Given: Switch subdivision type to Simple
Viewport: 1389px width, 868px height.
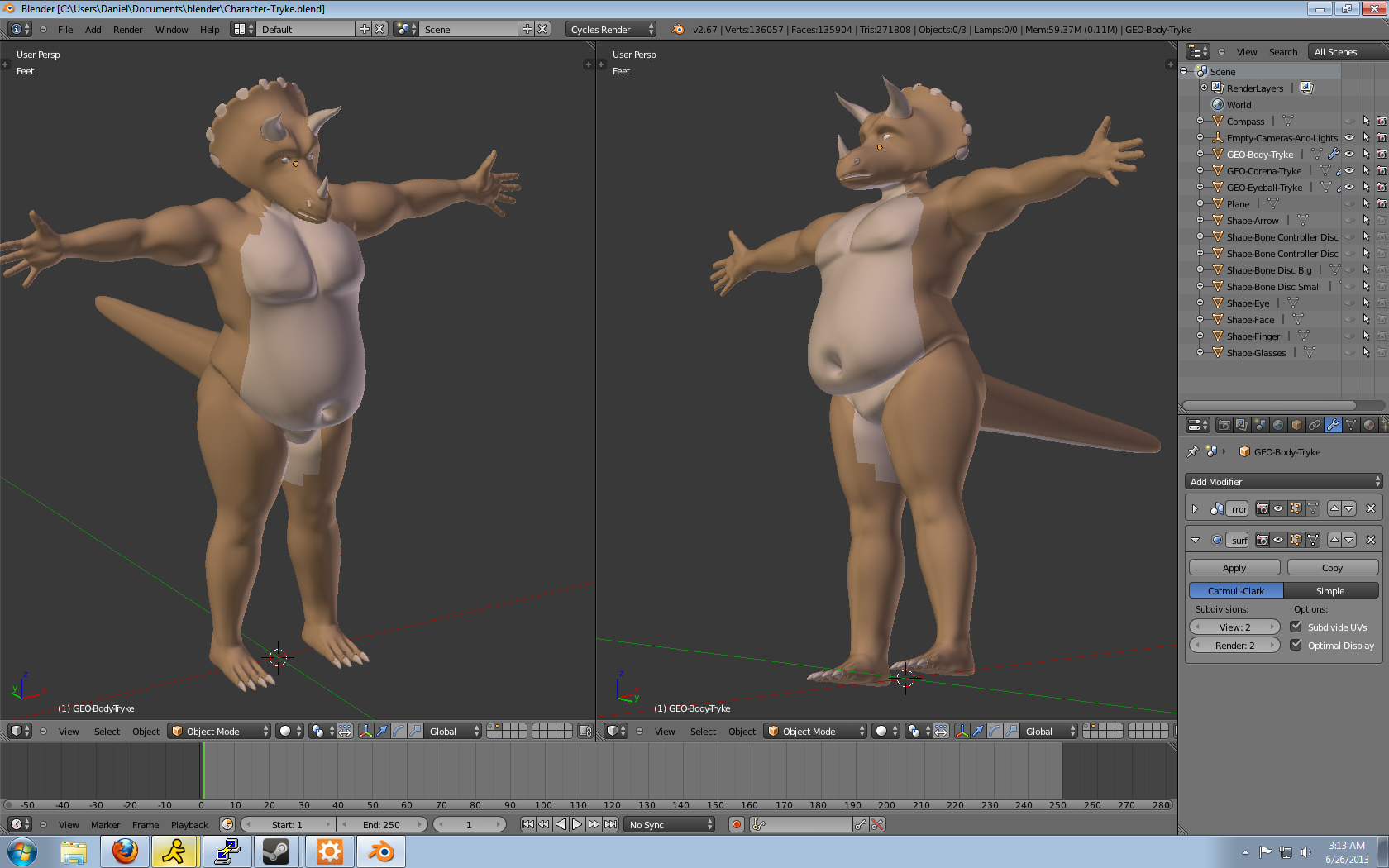Looking at the screenshot, I should tap(1330, 590).
